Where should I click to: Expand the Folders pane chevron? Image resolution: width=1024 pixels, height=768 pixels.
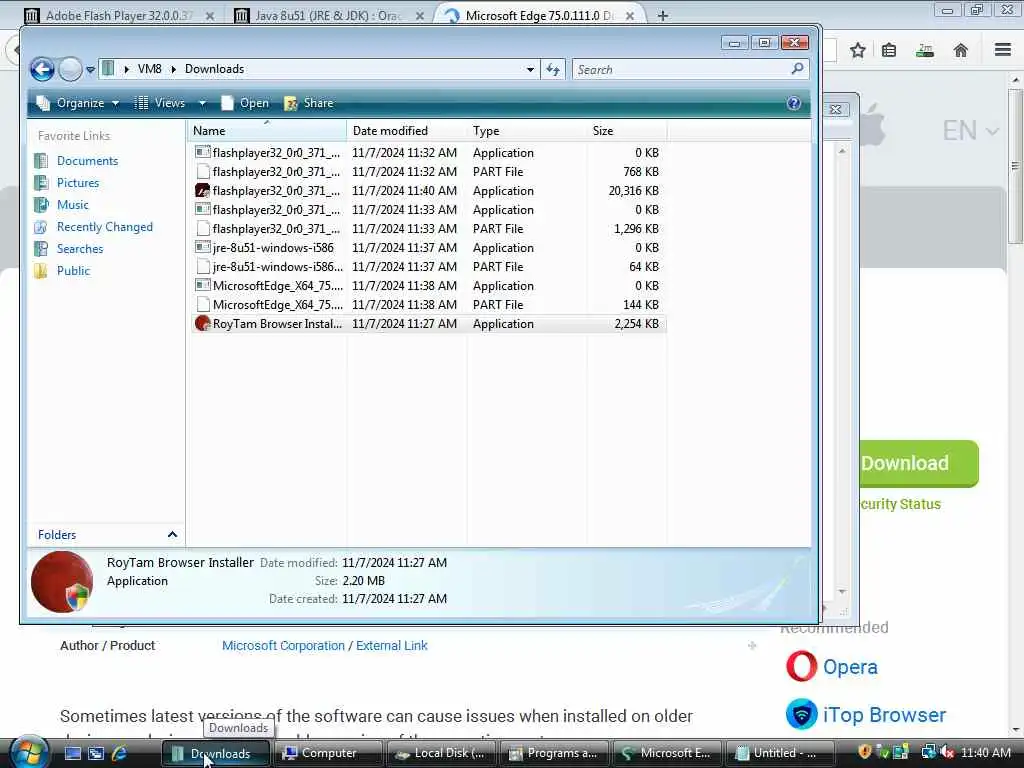(x=172, y=534)
